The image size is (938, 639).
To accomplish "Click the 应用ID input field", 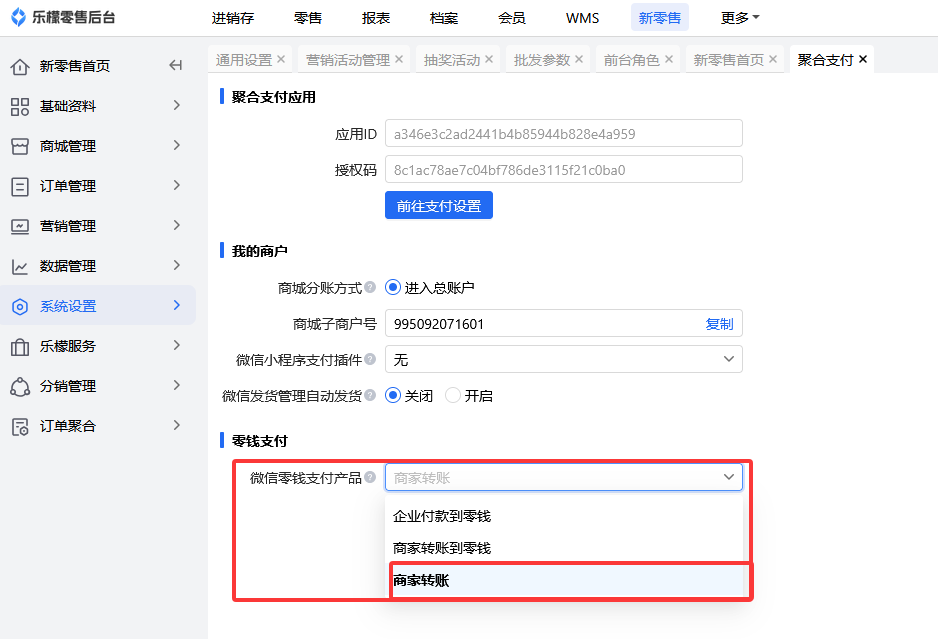I will [564, 133].
